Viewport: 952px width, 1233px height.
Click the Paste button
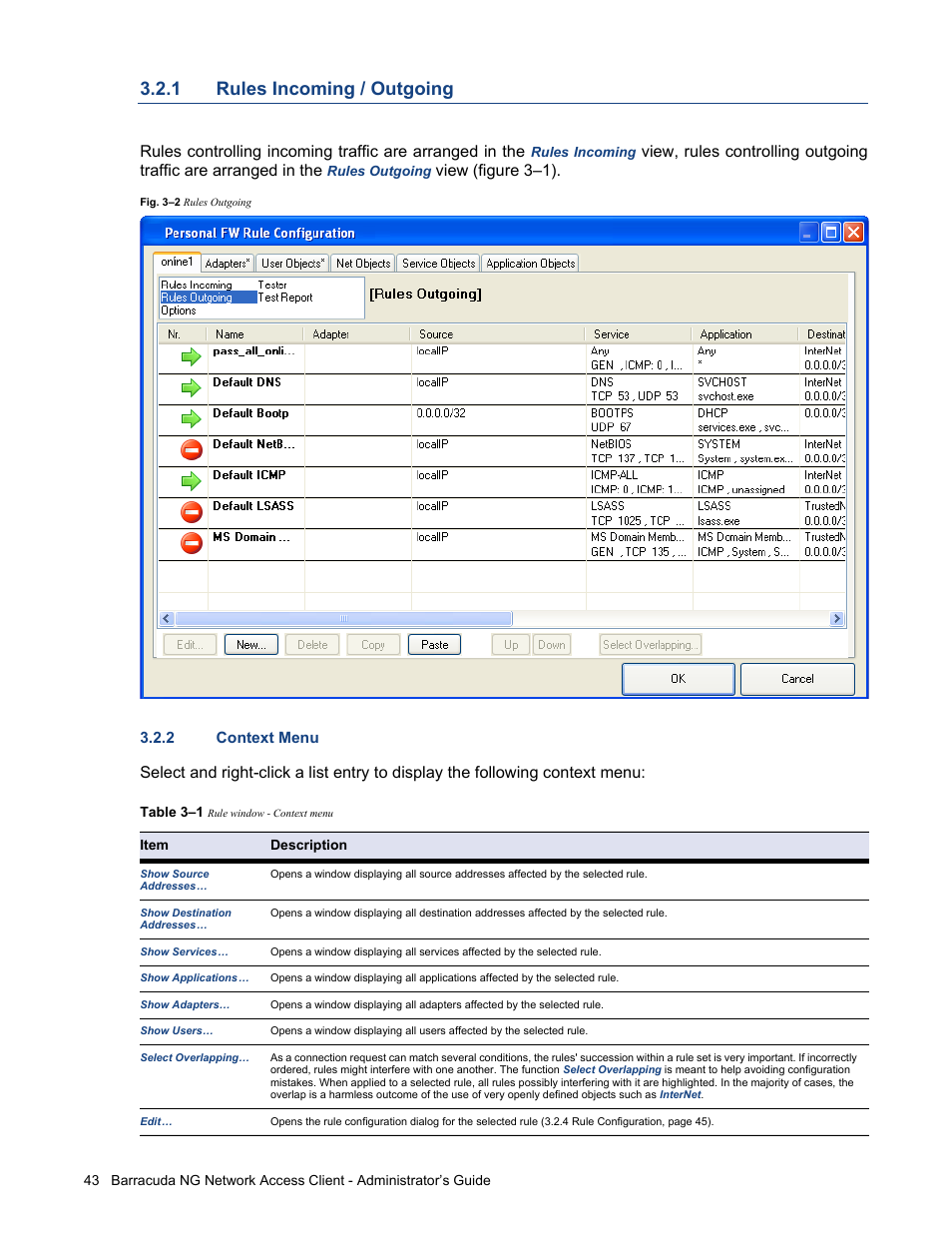[435, 645]
